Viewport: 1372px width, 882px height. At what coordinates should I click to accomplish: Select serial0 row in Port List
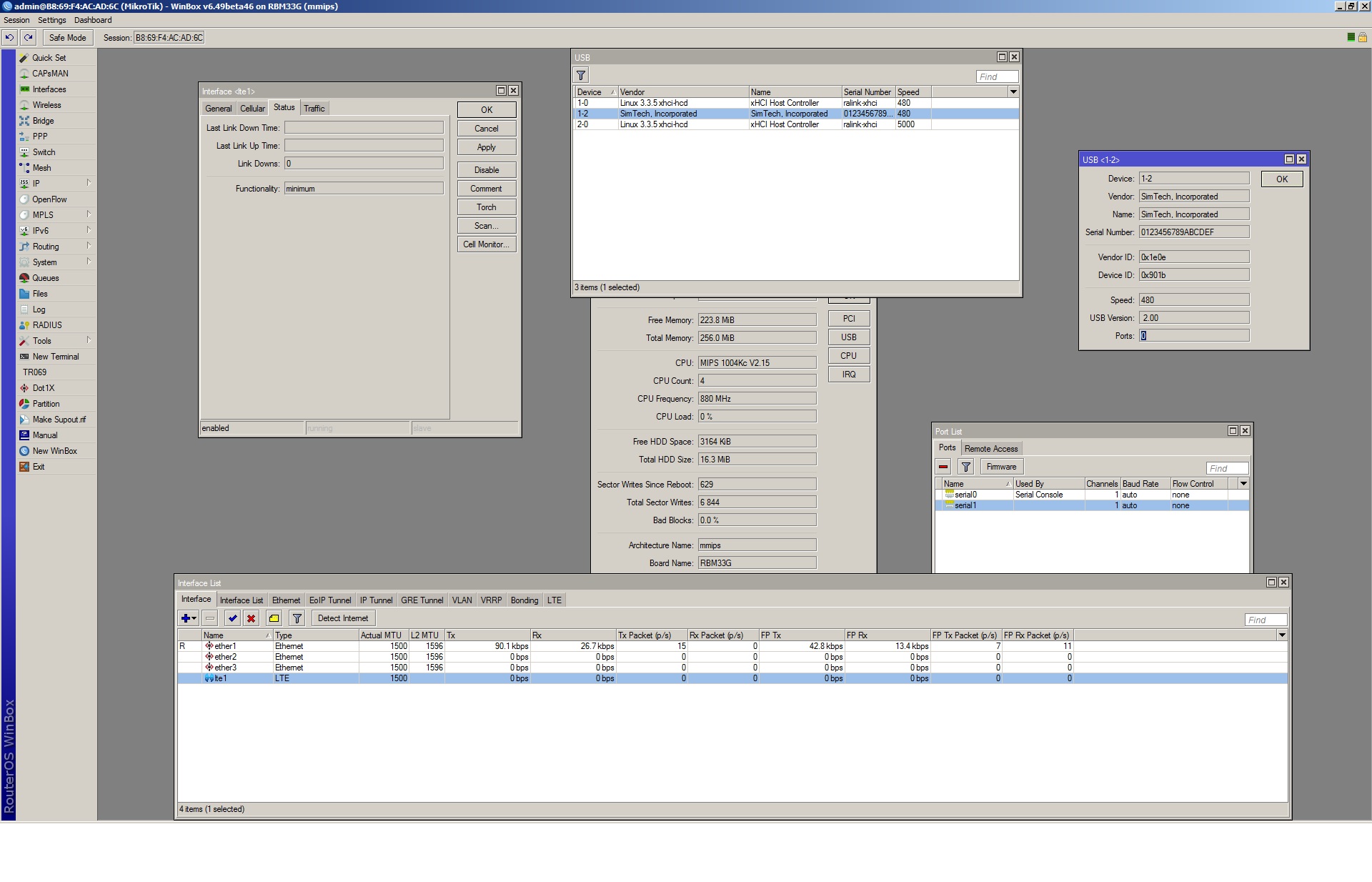(1092, 495)
